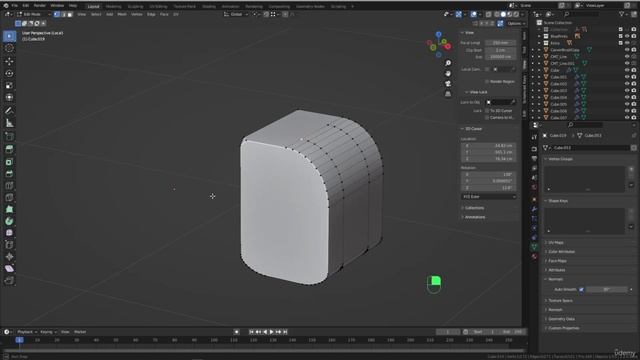Select the Smooth tool
Screen dimensions: 640x360
pyautogui.click(x=9, y=233)
